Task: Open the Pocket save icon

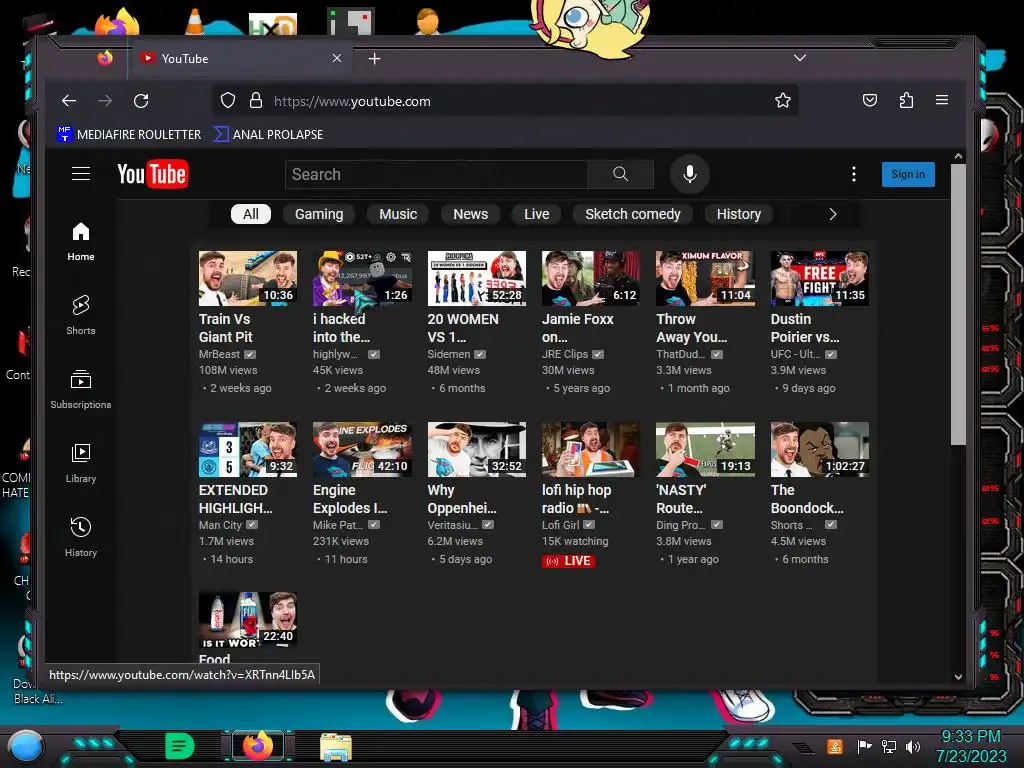Action: click(870, 101)
